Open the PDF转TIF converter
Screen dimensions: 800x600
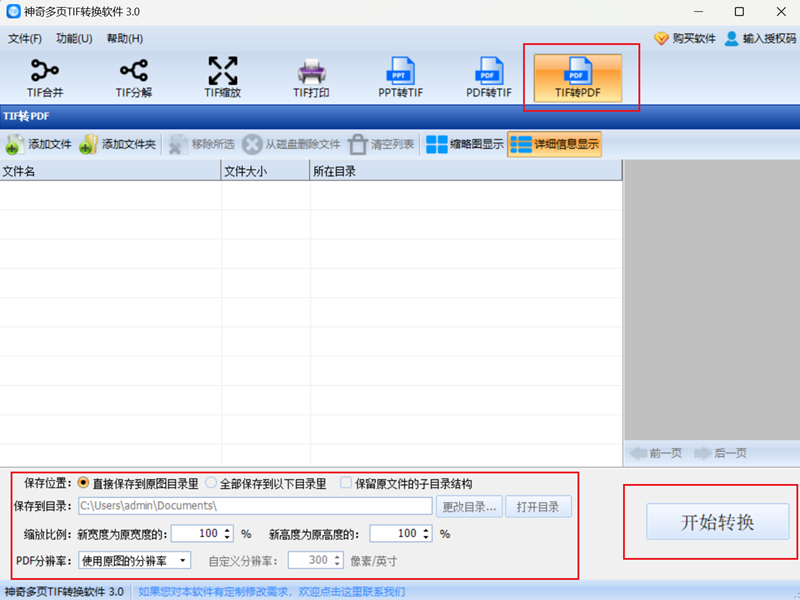[489, 75]
